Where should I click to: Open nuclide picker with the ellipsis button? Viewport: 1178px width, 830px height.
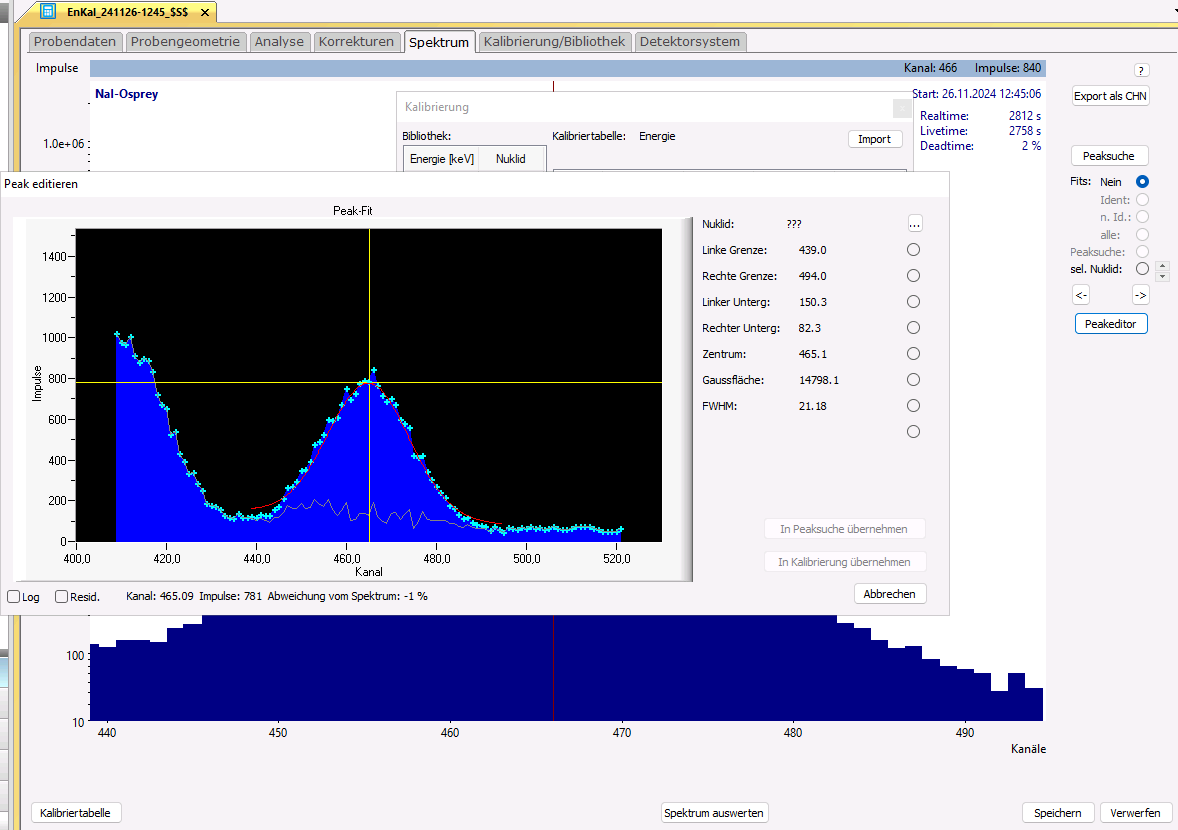[x=914, y=224]
